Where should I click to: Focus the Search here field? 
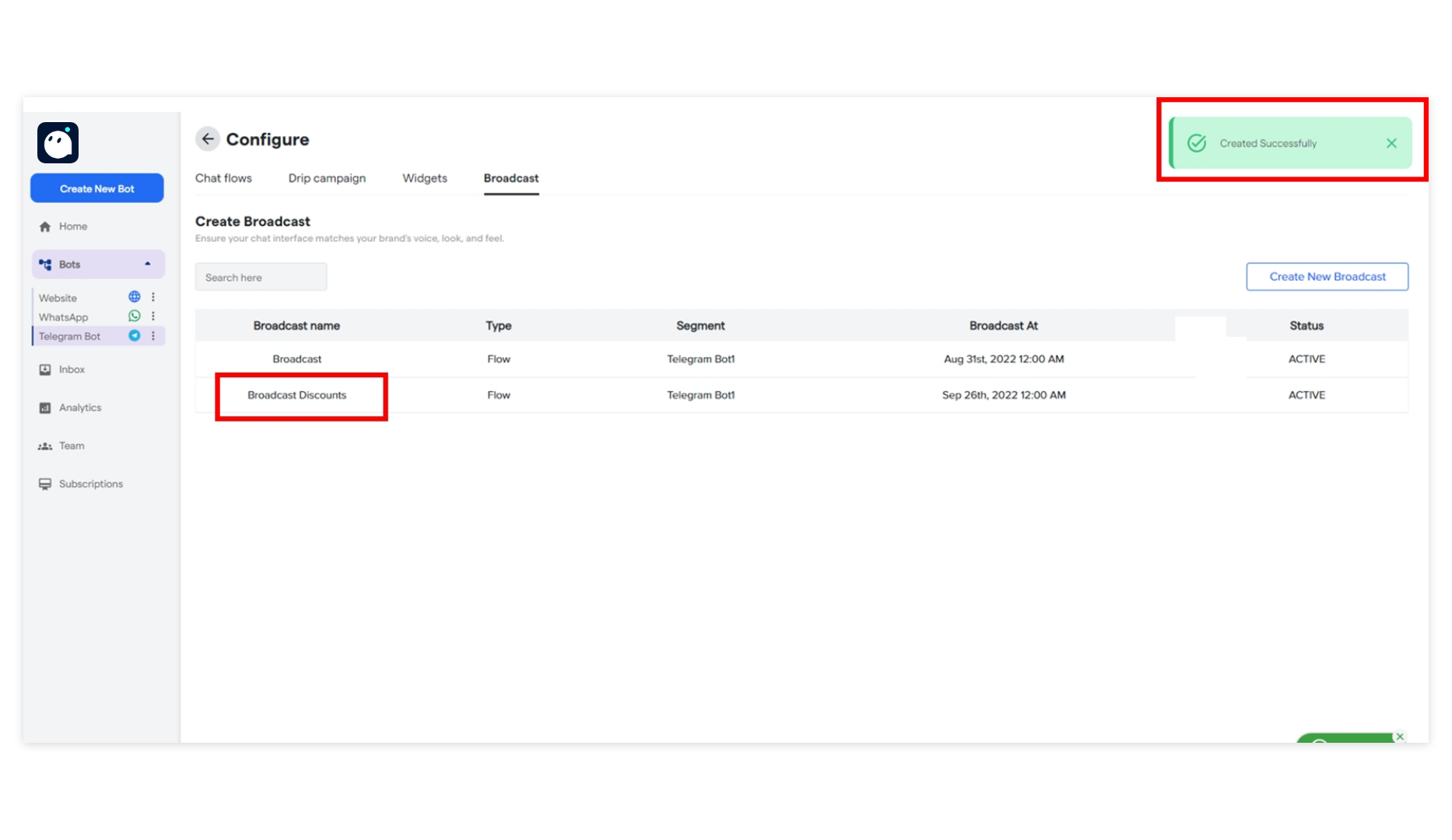coord(261,277)
